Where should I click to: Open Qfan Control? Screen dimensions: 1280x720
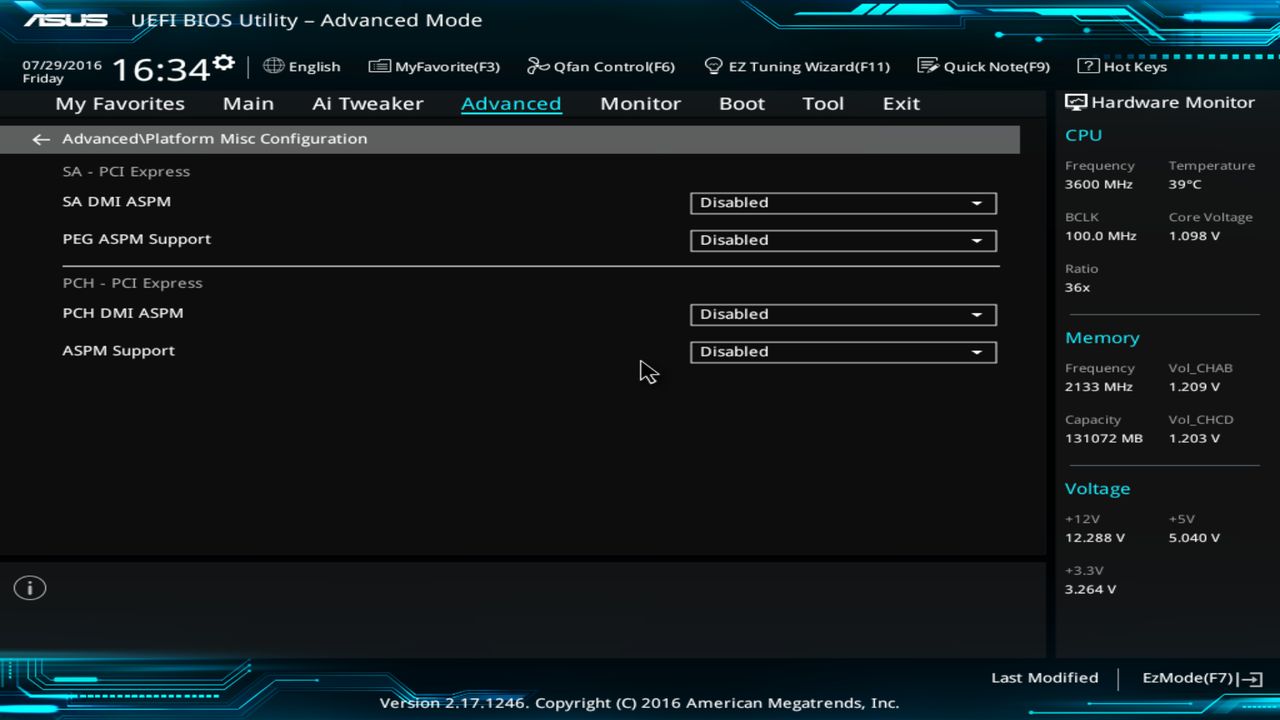(600, 66)
